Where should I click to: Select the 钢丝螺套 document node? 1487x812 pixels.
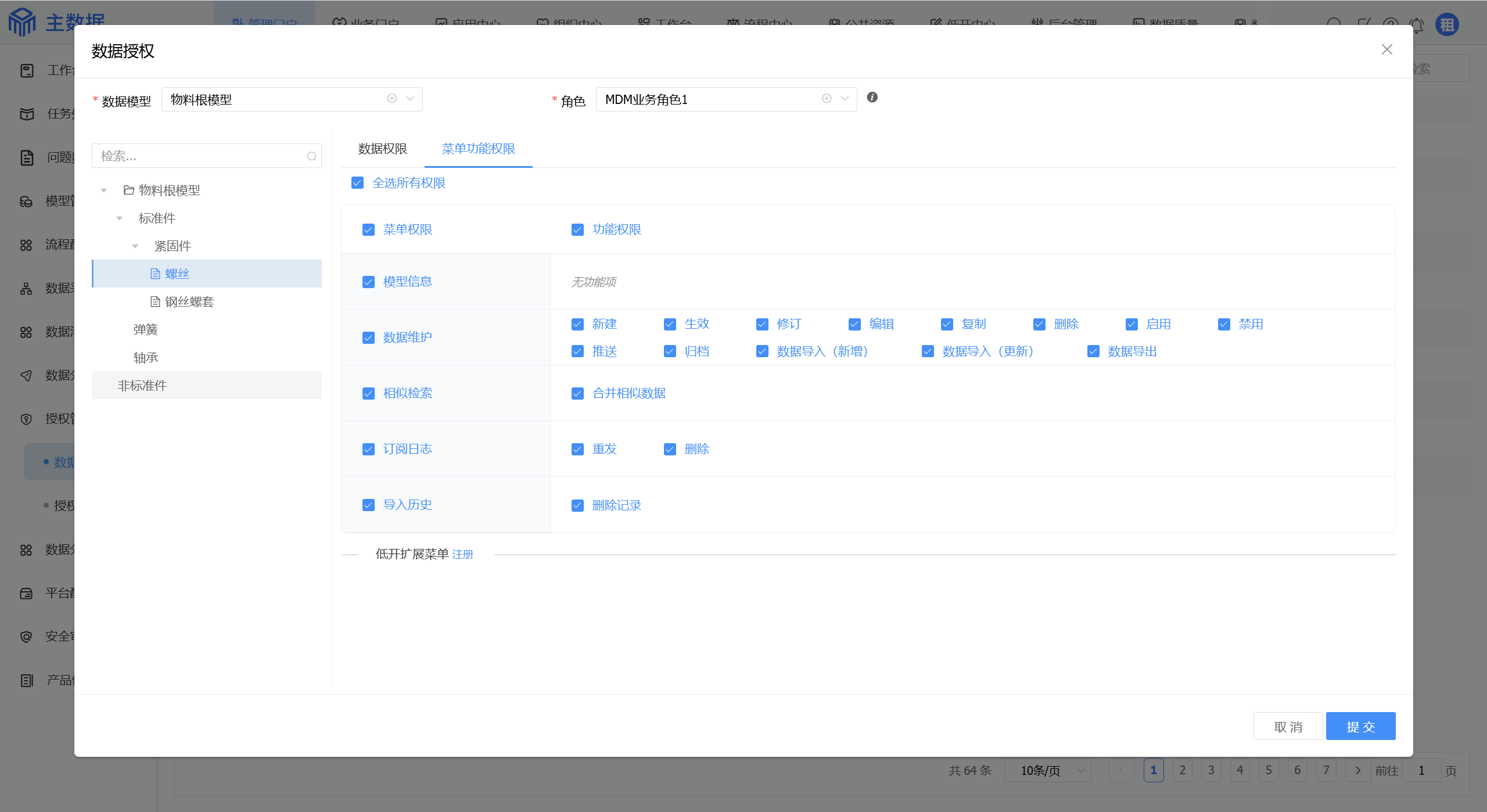189,301
